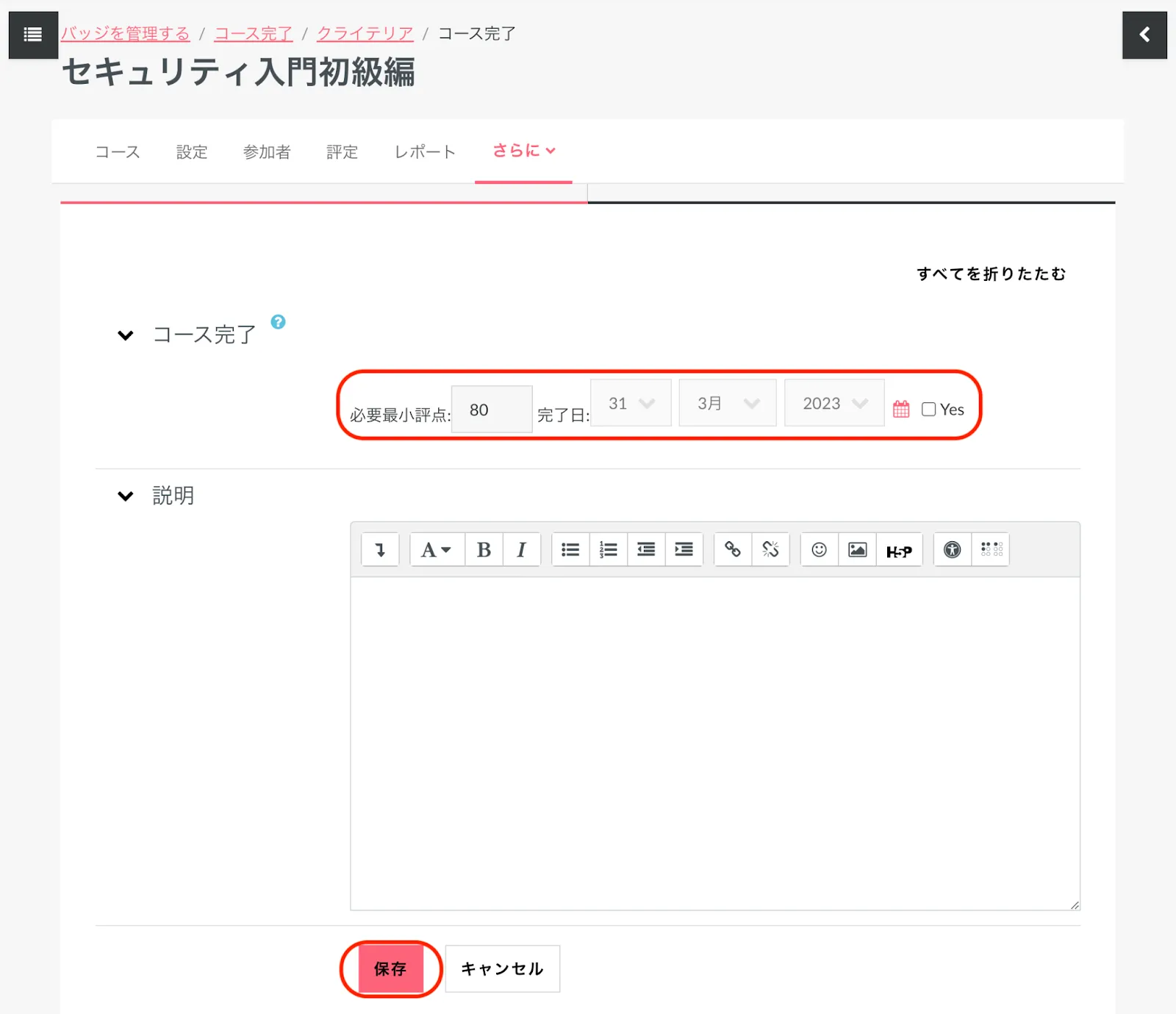Insert an image via toolbar icon
Screen dimensions: 1176x1014
coord(857,550)
